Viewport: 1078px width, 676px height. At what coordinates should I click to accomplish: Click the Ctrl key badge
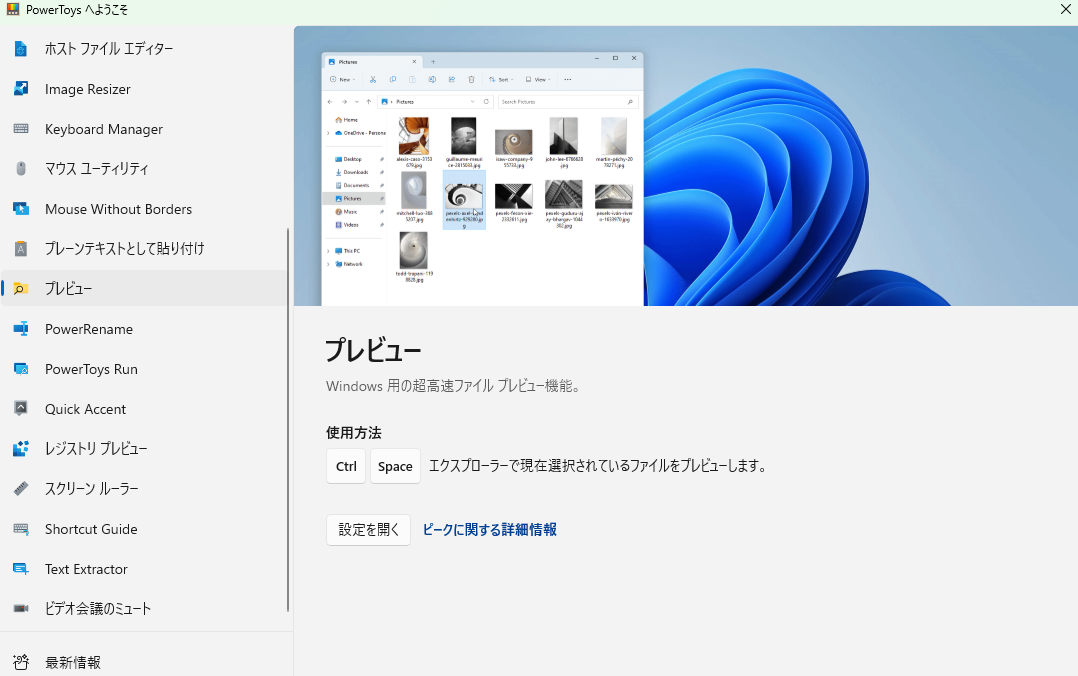coord(346,466)
